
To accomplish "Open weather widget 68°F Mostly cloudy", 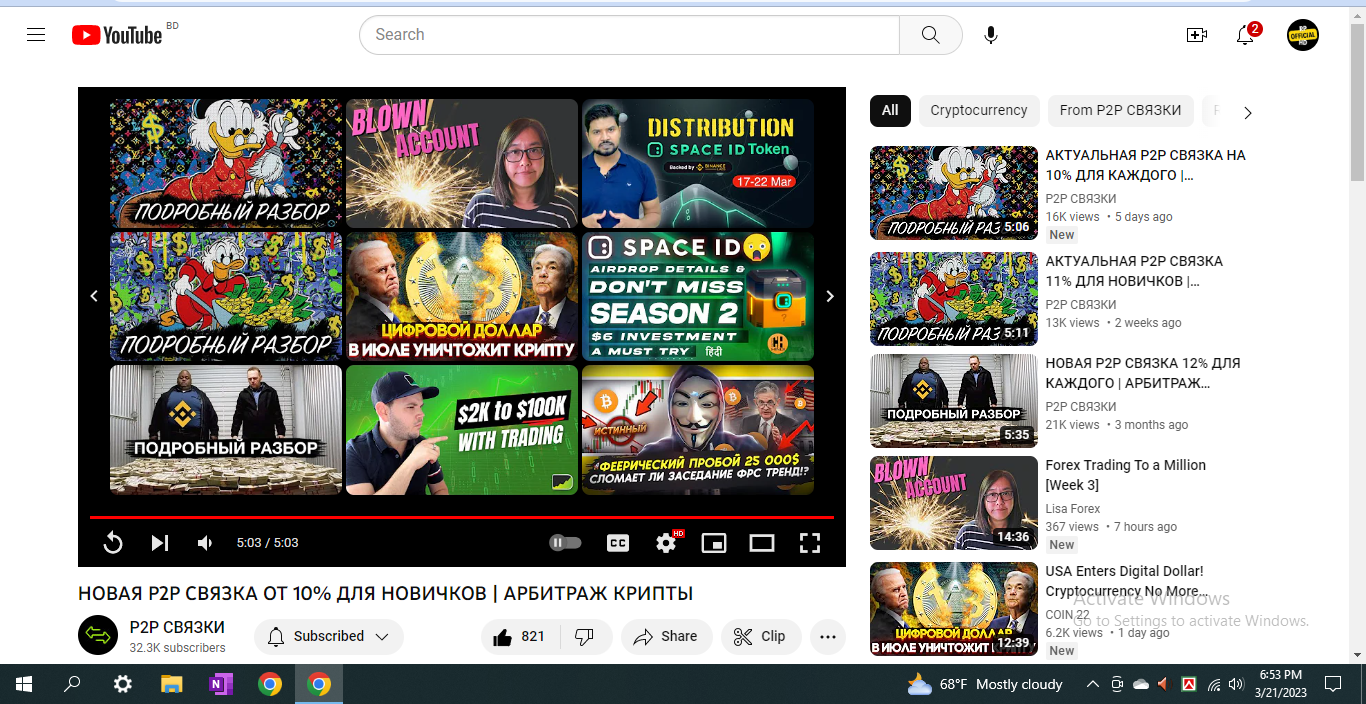I will pyautogui.click(x=985, y=685).
